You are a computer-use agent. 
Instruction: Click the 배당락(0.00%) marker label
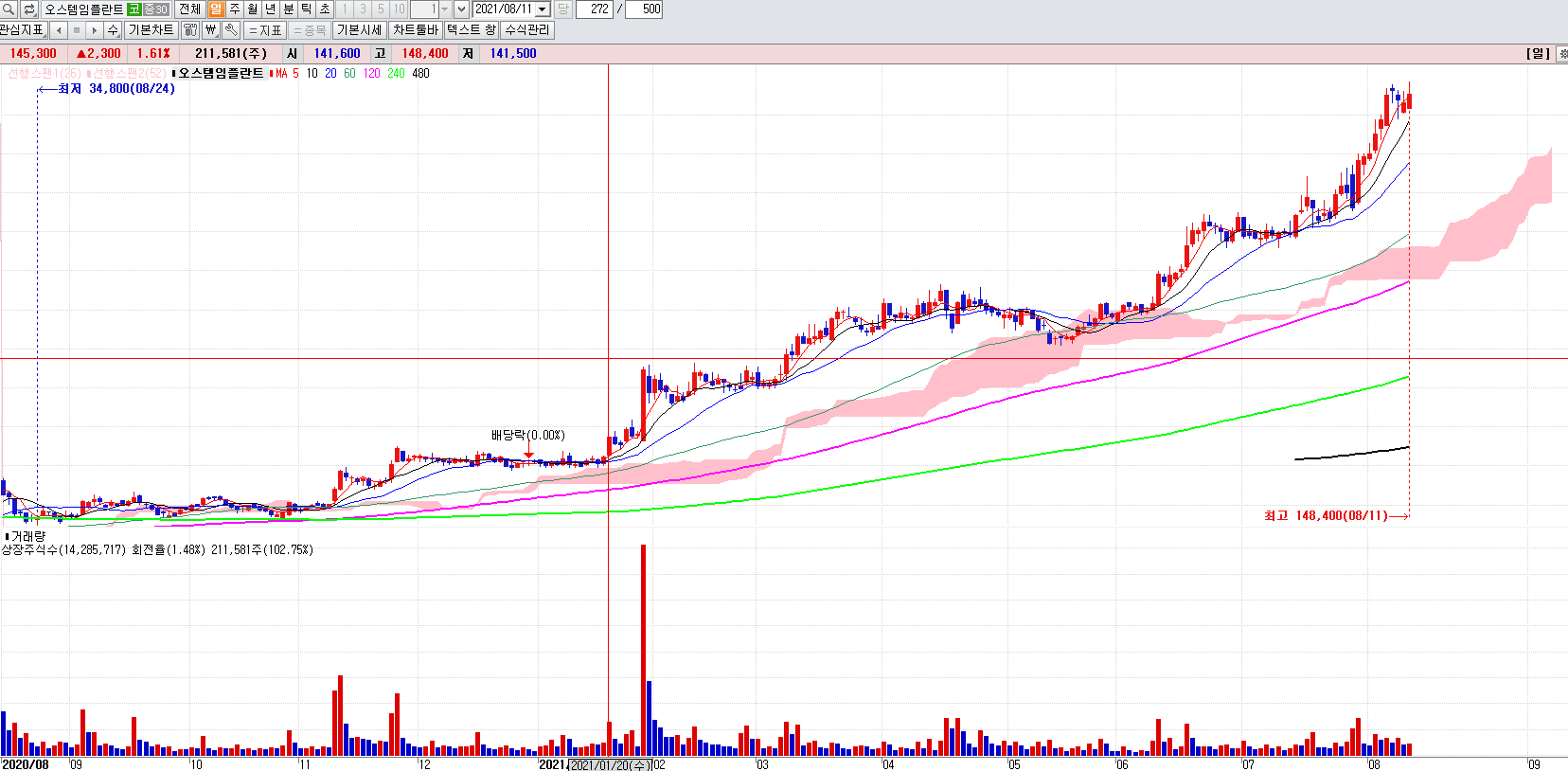pyautogui.click(x=527, y=435)
